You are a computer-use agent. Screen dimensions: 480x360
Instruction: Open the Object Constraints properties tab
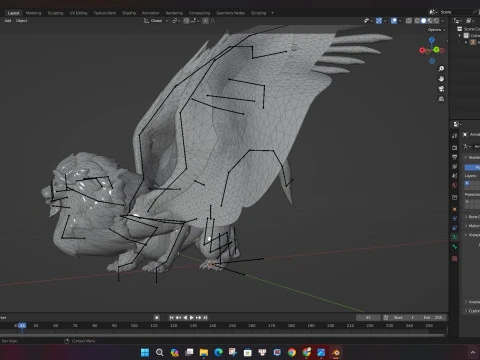pyautogui.click(x=455, y=228)
